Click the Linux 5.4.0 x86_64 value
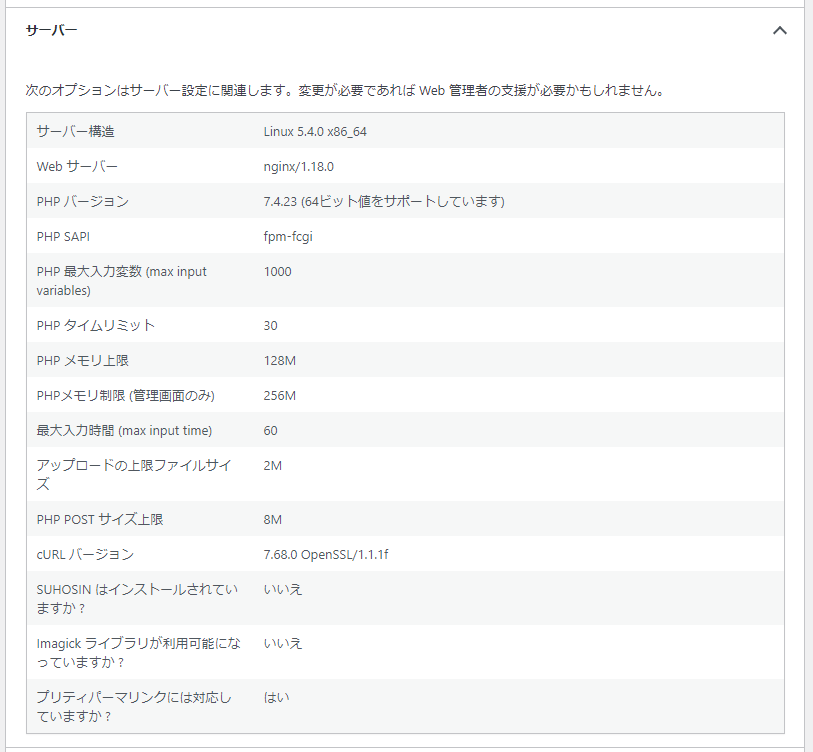 [308, 131]
